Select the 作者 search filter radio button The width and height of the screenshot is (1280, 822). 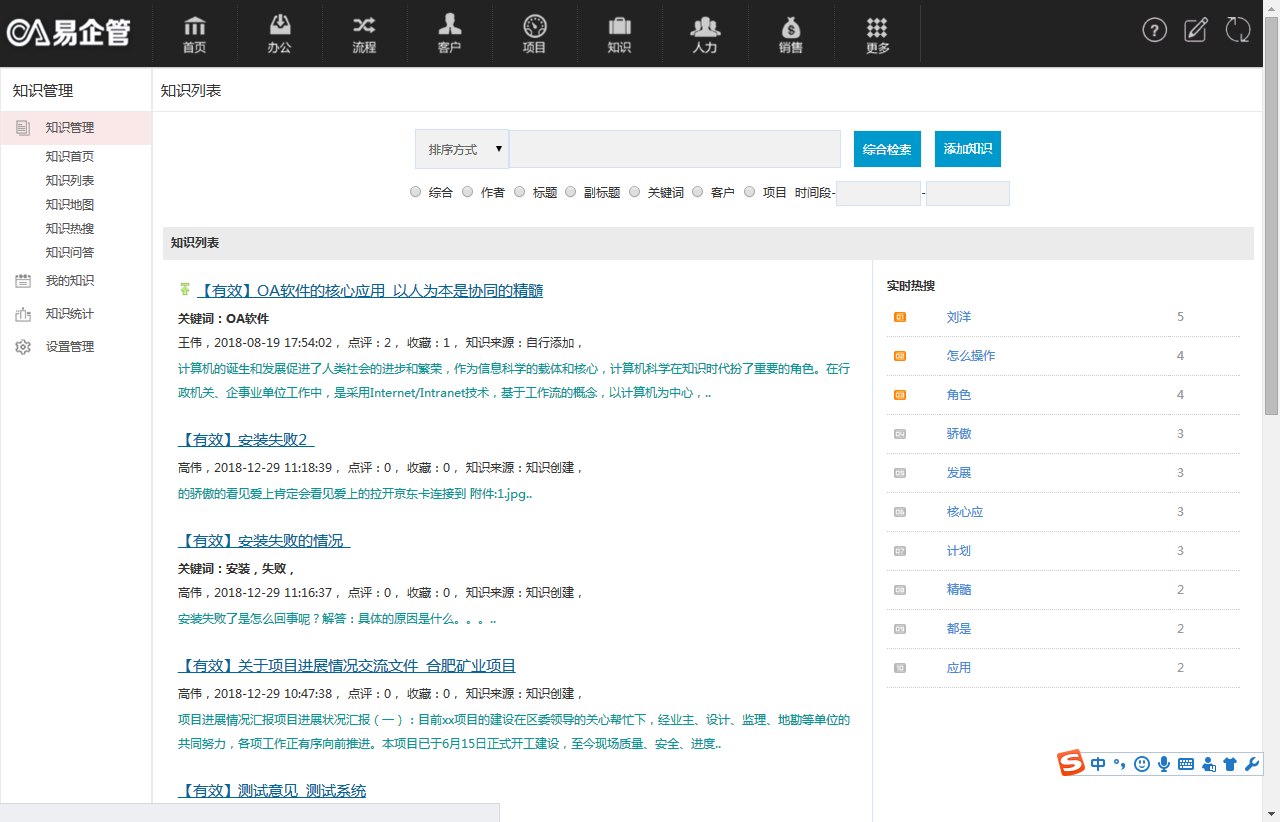tap(467, 191)
